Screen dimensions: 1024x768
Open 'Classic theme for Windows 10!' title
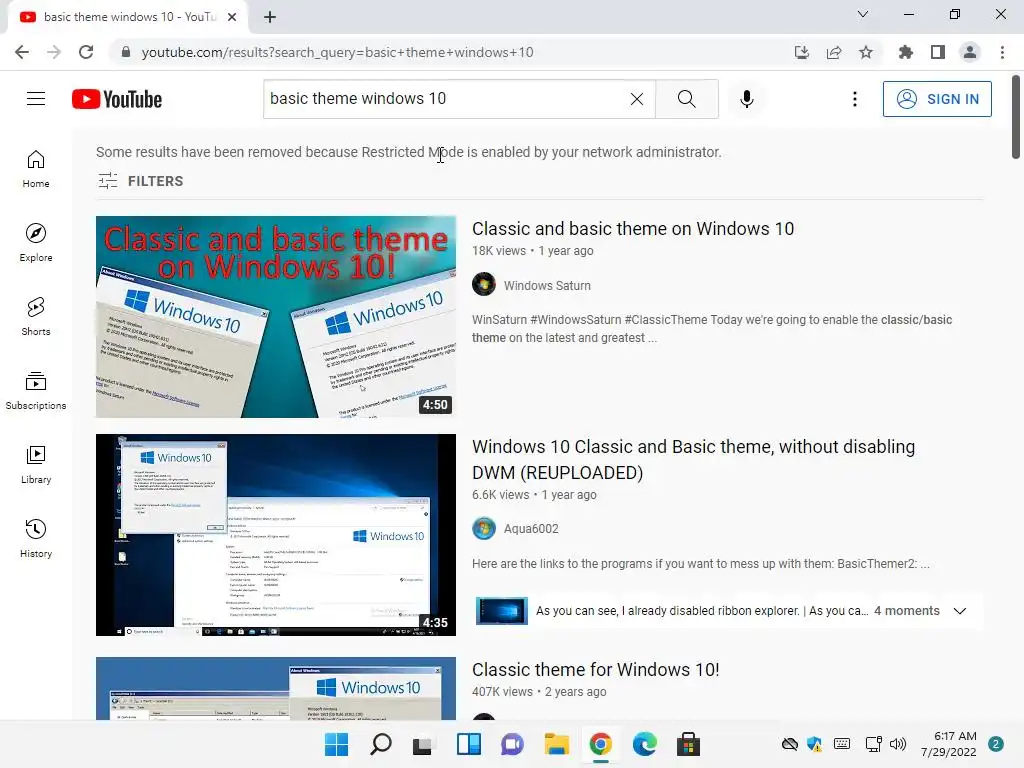pos(596,669)
